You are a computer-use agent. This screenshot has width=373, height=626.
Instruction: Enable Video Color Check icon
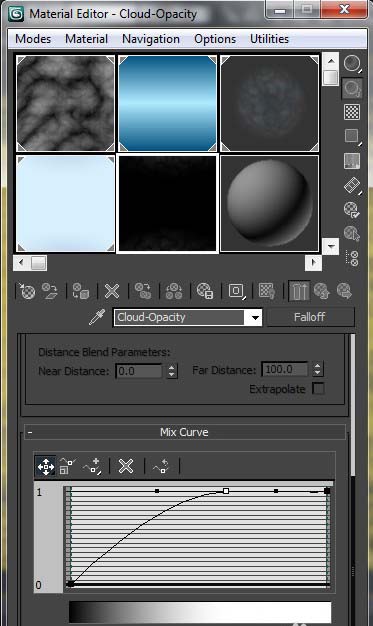[x=352, y=161]
